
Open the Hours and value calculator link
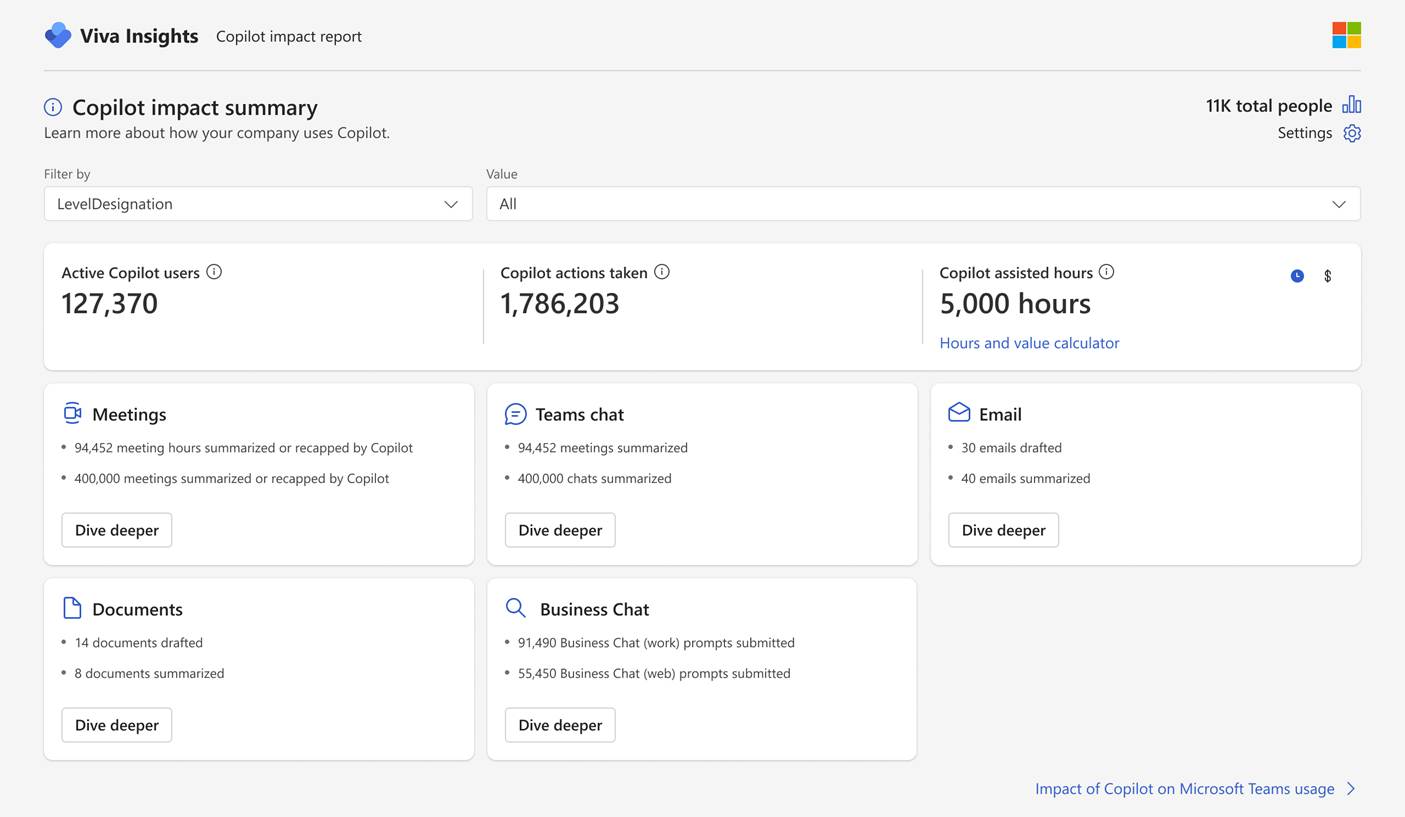pyautogui.click(x=1029, y=343)
